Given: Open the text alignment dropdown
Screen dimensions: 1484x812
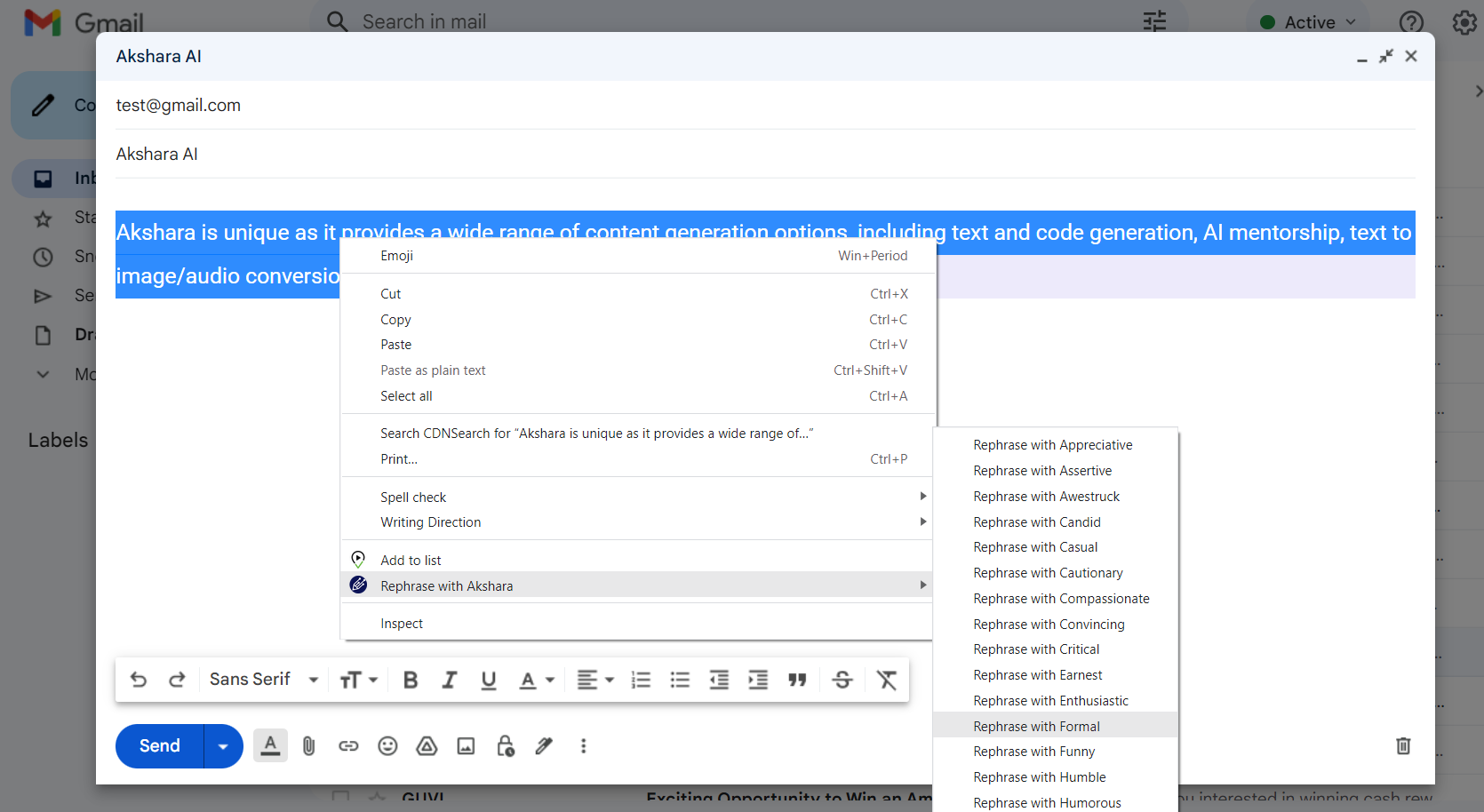Looking at the screenshot, I should coord(594,680).
